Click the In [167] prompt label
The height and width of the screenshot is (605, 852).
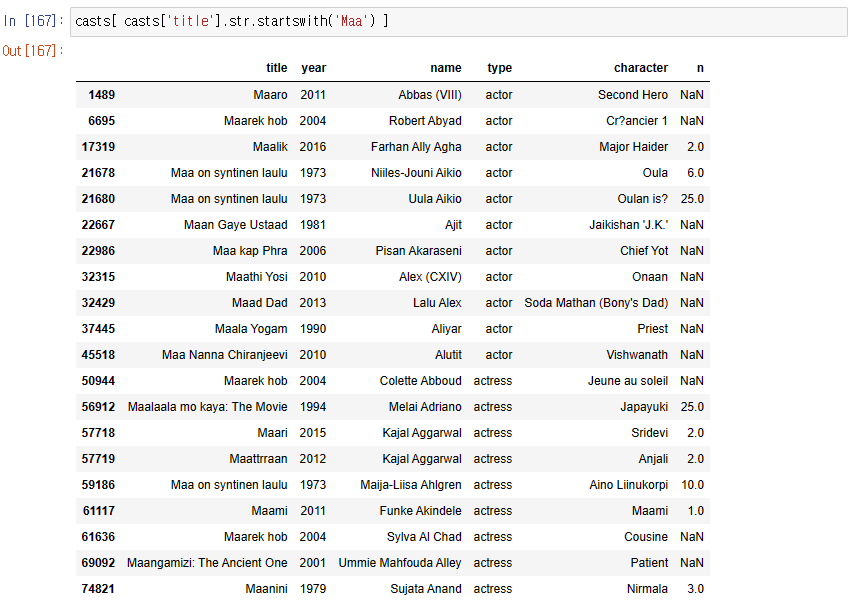(x=34, y=21)
